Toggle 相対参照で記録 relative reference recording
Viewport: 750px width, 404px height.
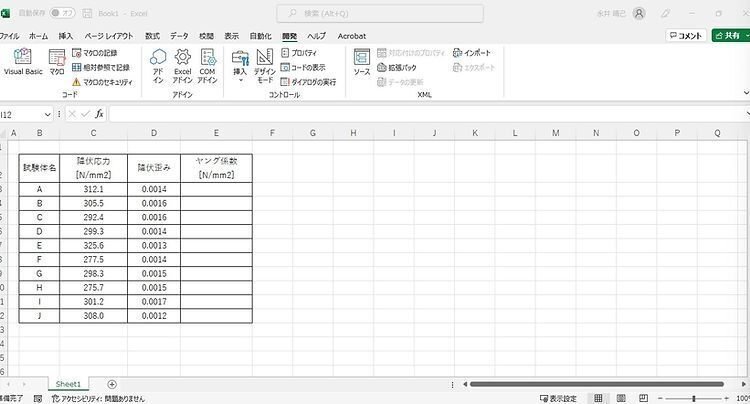coord(101,67)
